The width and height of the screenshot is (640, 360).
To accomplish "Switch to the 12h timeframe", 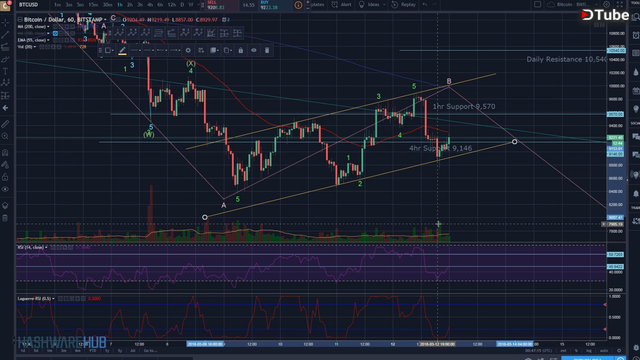I will [x=172, y=5].
